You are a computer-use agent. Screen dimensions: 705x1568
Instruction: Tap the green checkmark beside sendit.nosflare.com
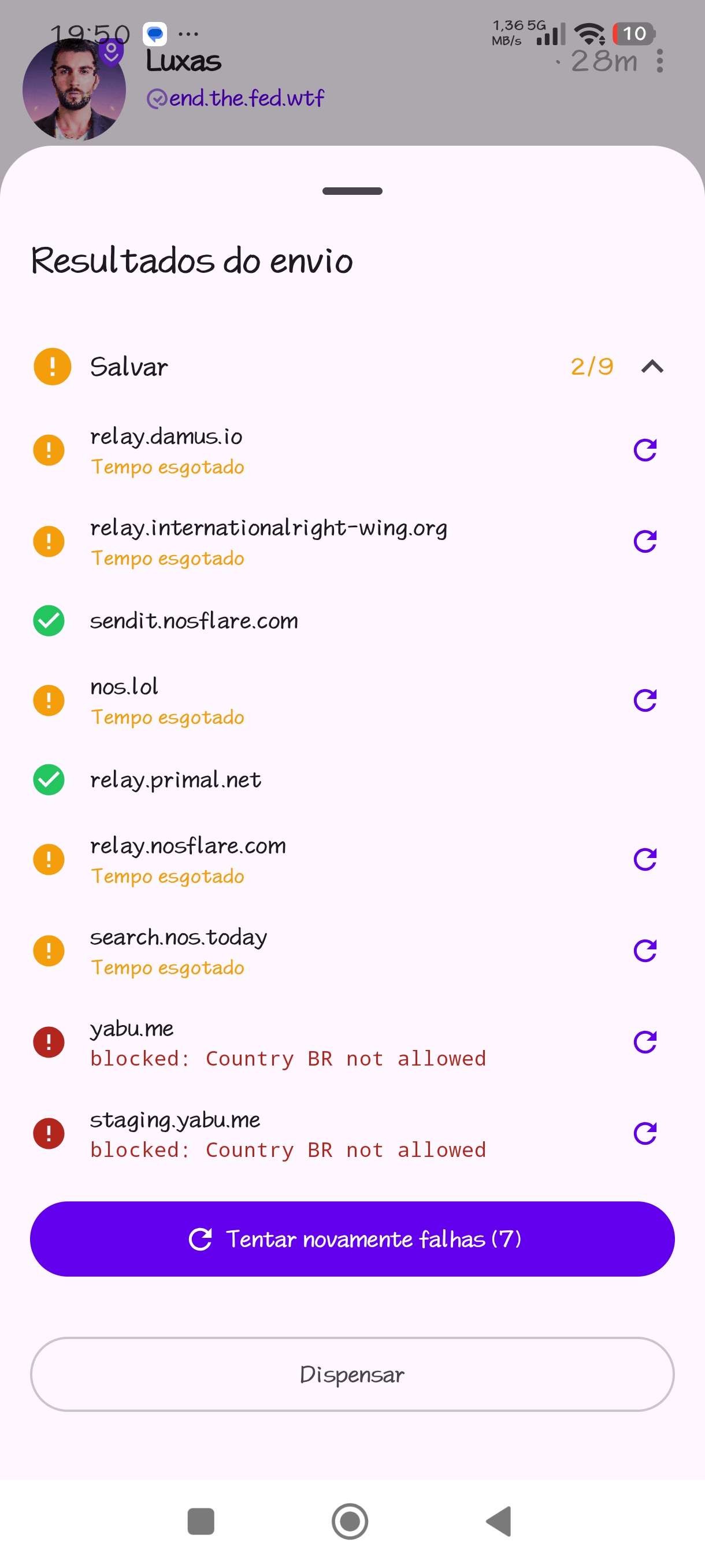[x=49, y=621]
